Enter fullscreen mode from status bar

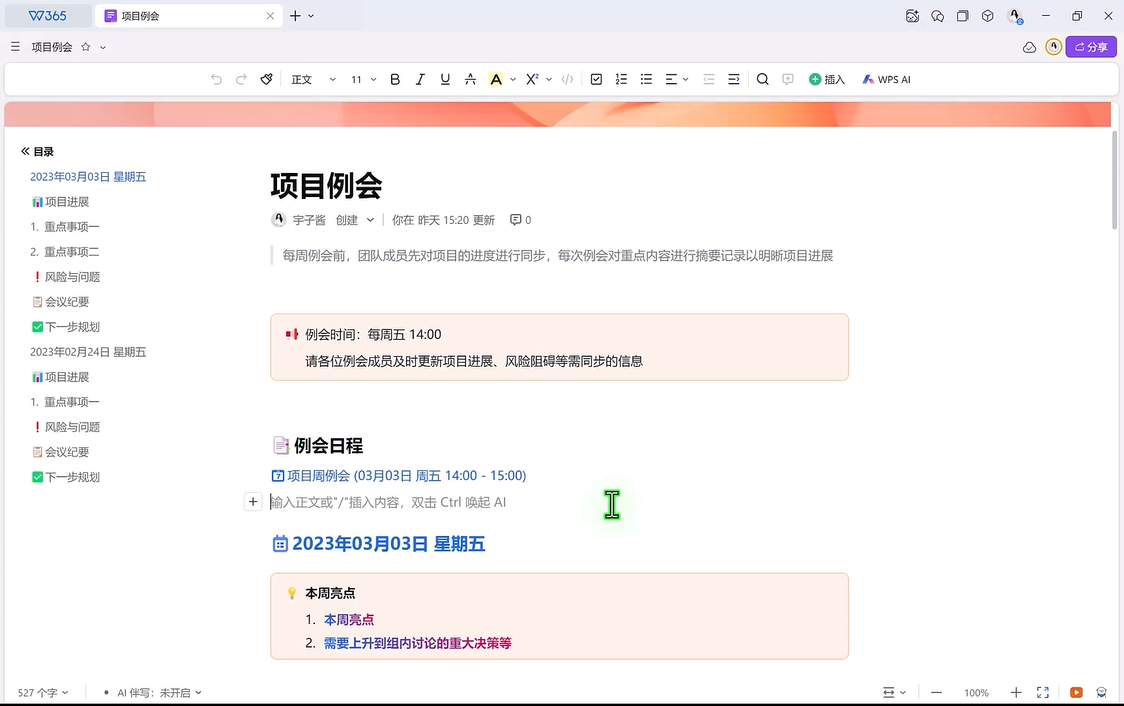[x=1042, y=692]
